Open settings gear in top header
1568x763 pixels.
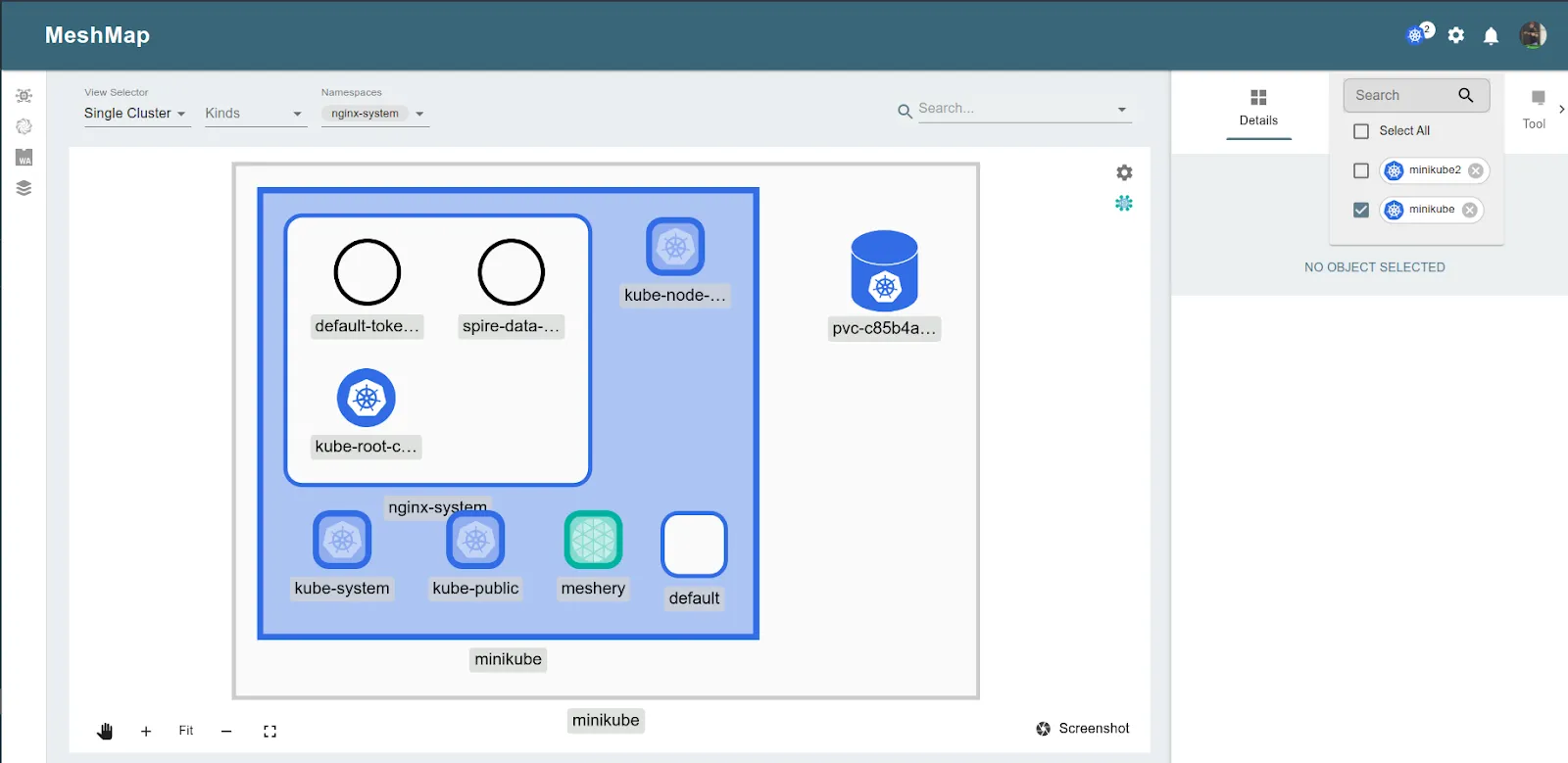[1456, 35]
